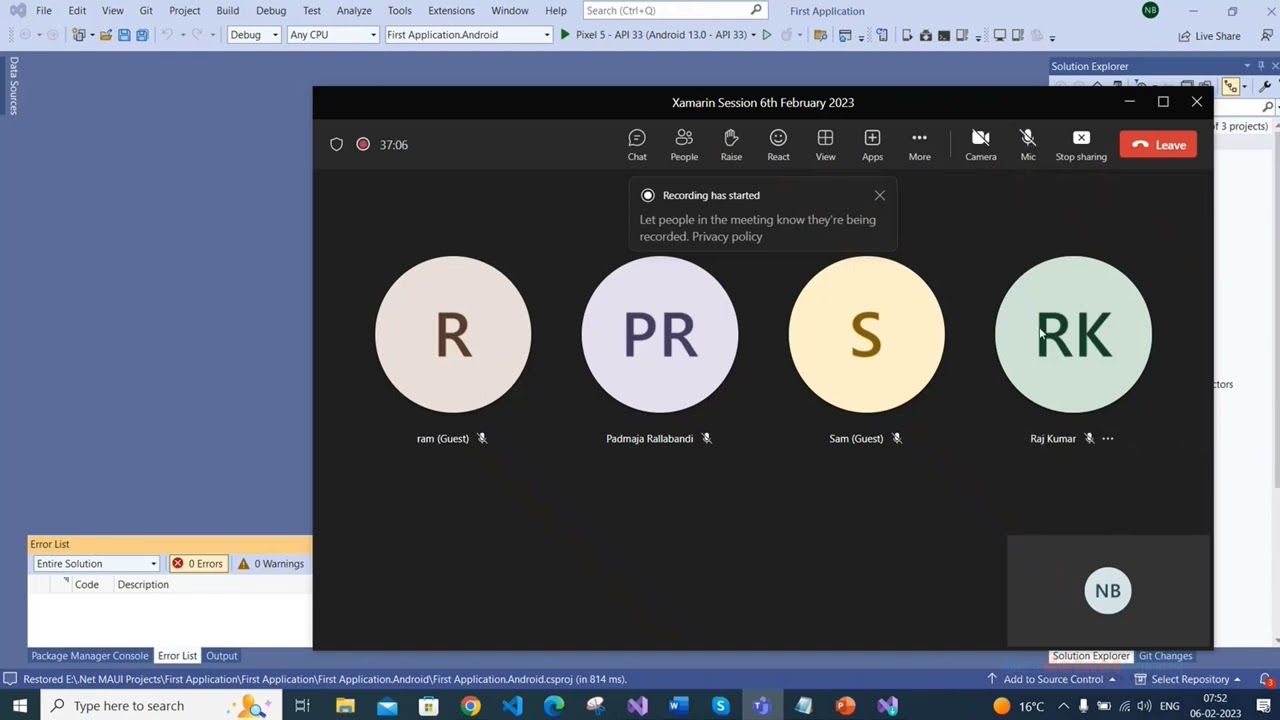Open Google Chrome from the taskbar
The image size is (1280, 720).
pos(470,706)
